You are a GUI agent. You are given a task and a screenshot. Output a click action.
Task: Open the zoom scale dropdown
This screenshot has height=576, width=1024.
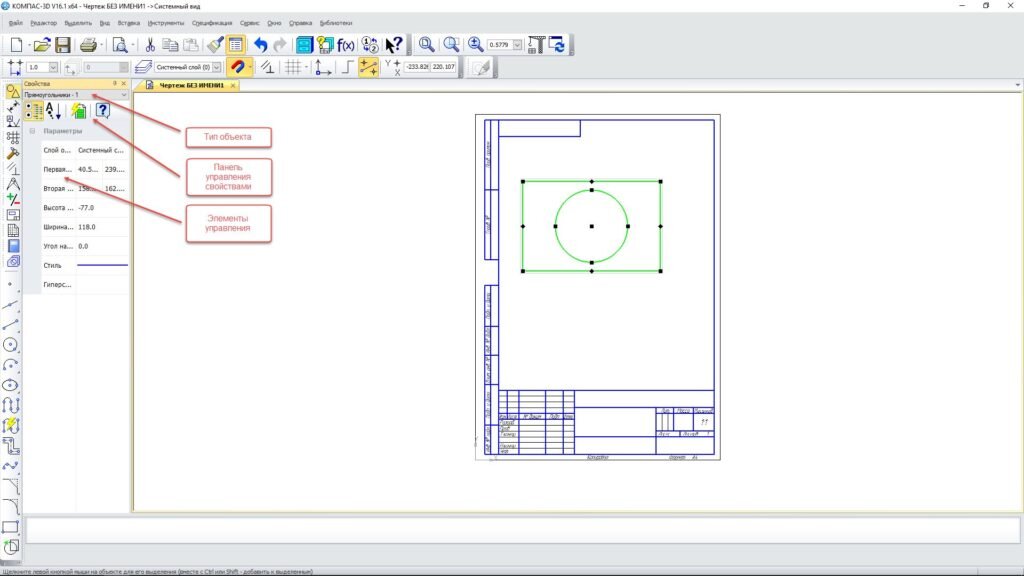(x=517, y=45)
